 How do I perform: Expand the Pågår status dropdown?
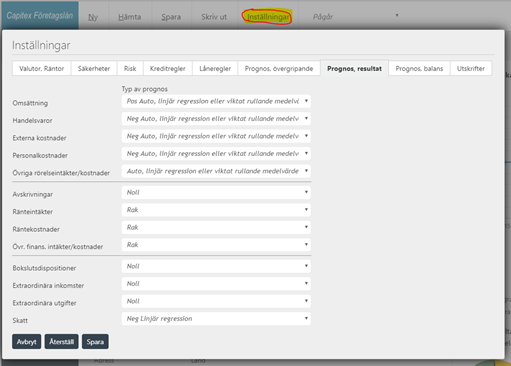355,16
